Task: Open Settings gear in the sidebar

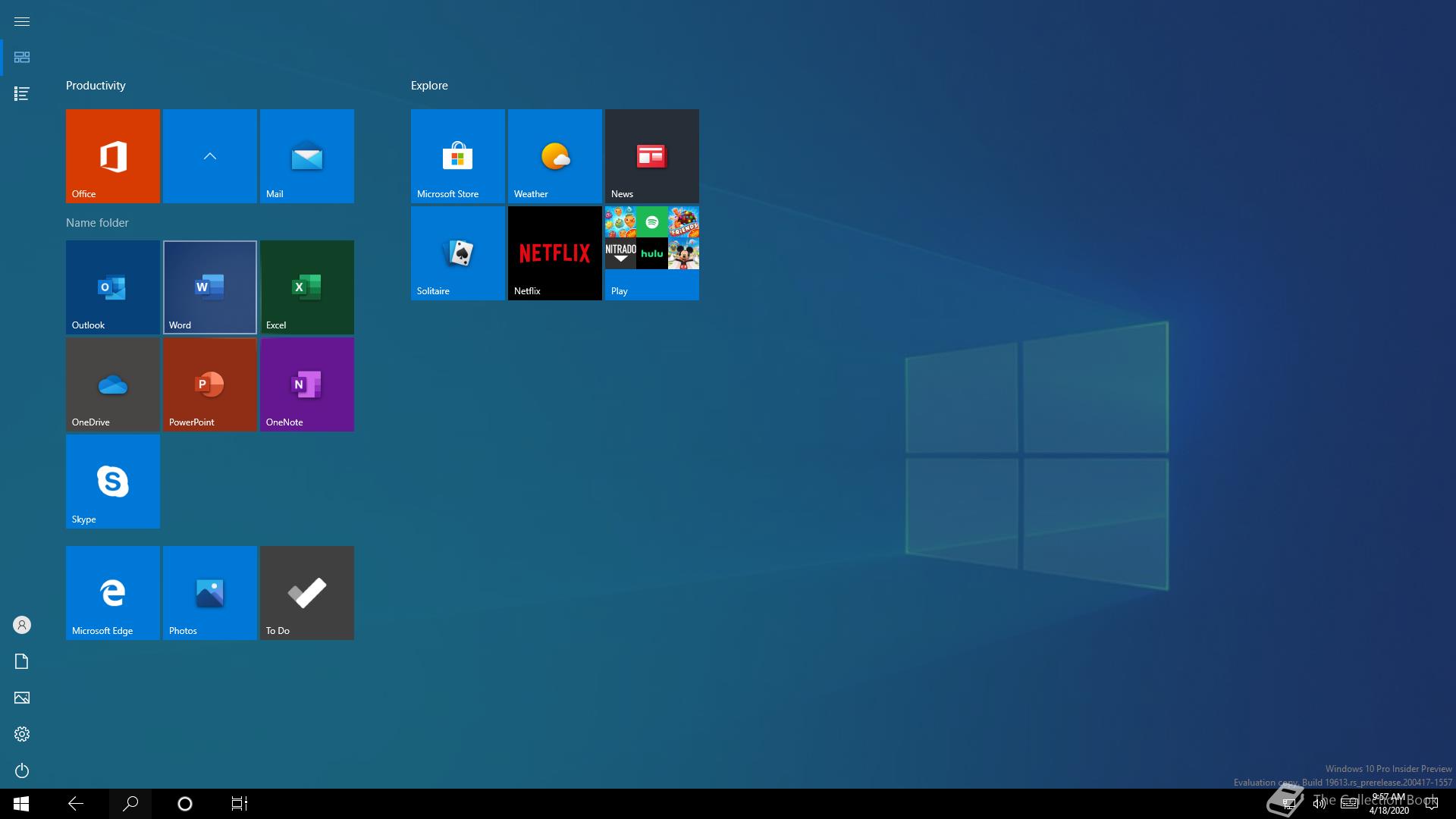Action: pos(22,734)
